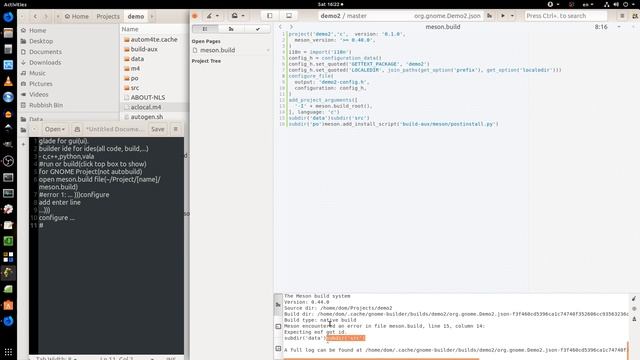Open the gedit hamburger menu
640x360 pixels.
(176, 129)
